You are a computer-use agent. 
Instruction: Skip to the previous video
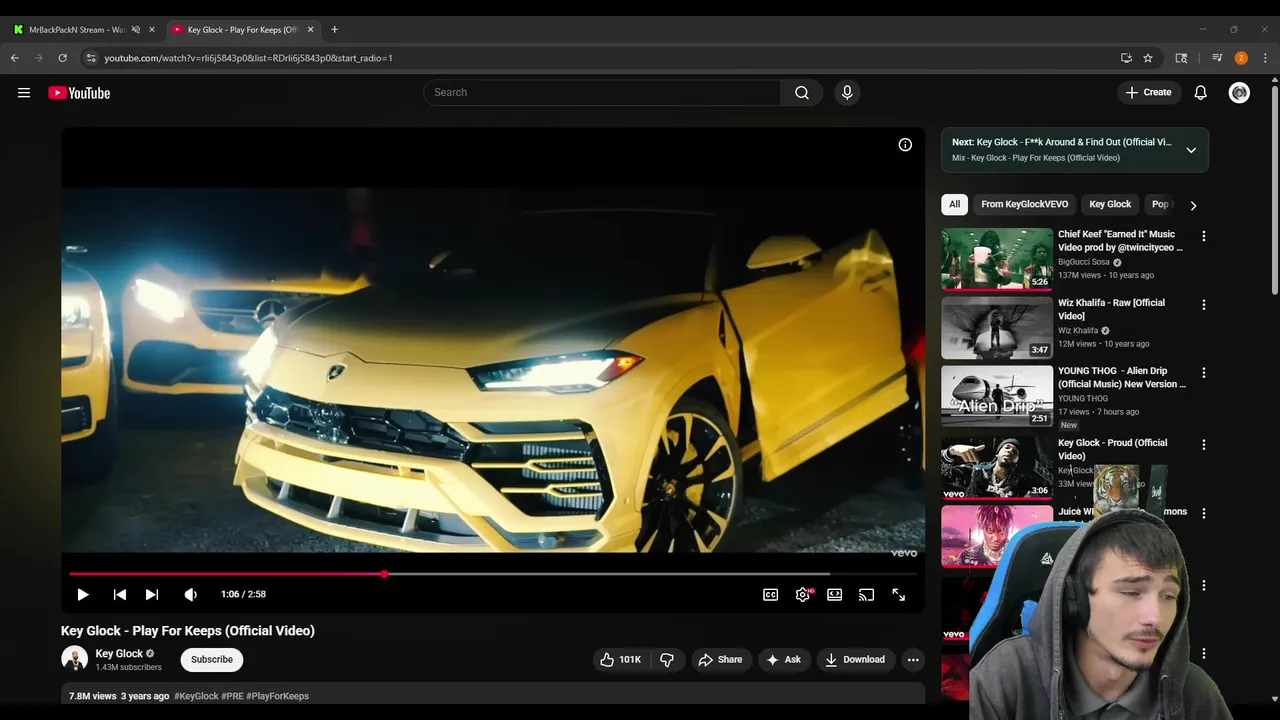pos(119,594)
